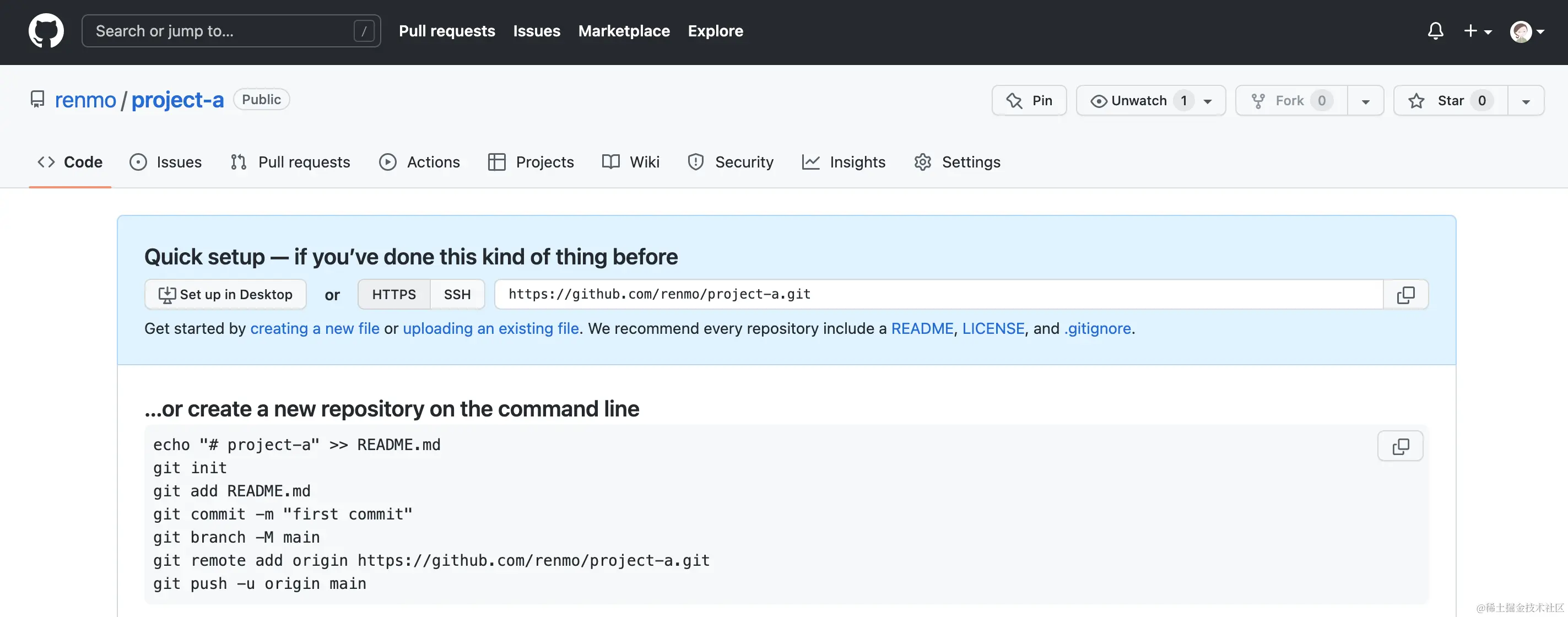Open the Actions tab
The width and height of the screenshot is (1568, 617).
click(419, 162)
